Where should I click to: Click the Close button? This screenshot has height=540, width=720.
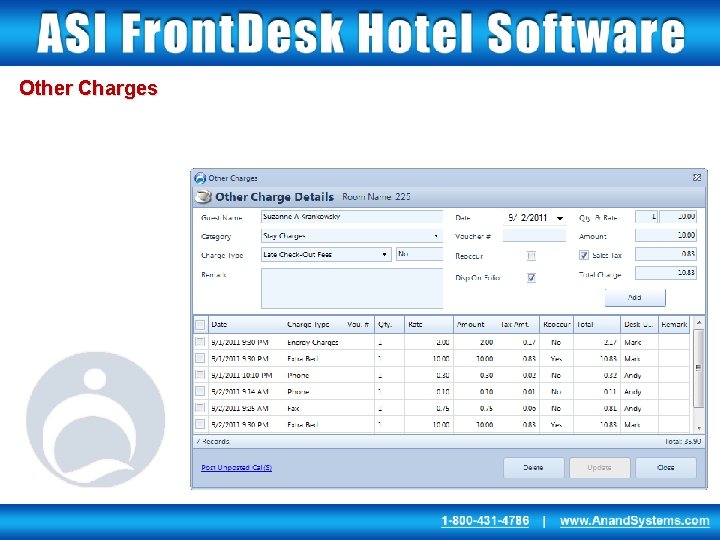coord(666,468)
